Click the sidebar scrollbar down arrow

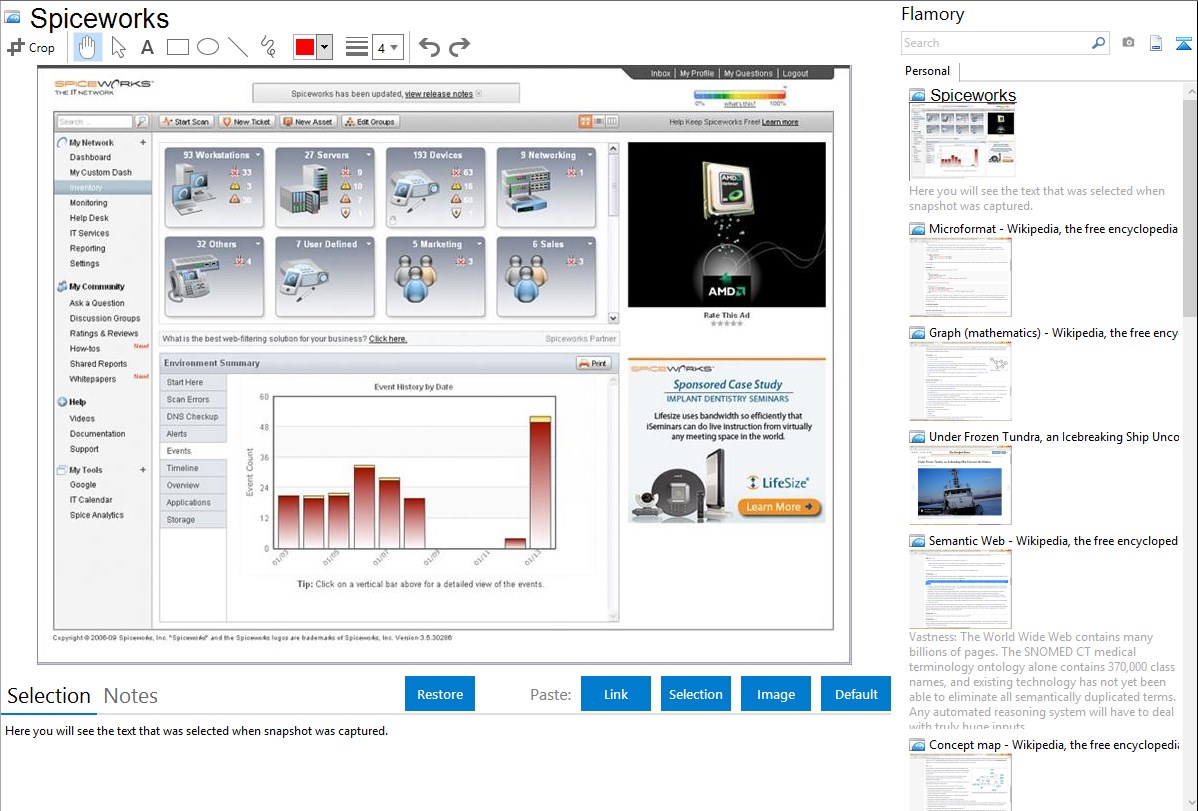[1190, 803]
